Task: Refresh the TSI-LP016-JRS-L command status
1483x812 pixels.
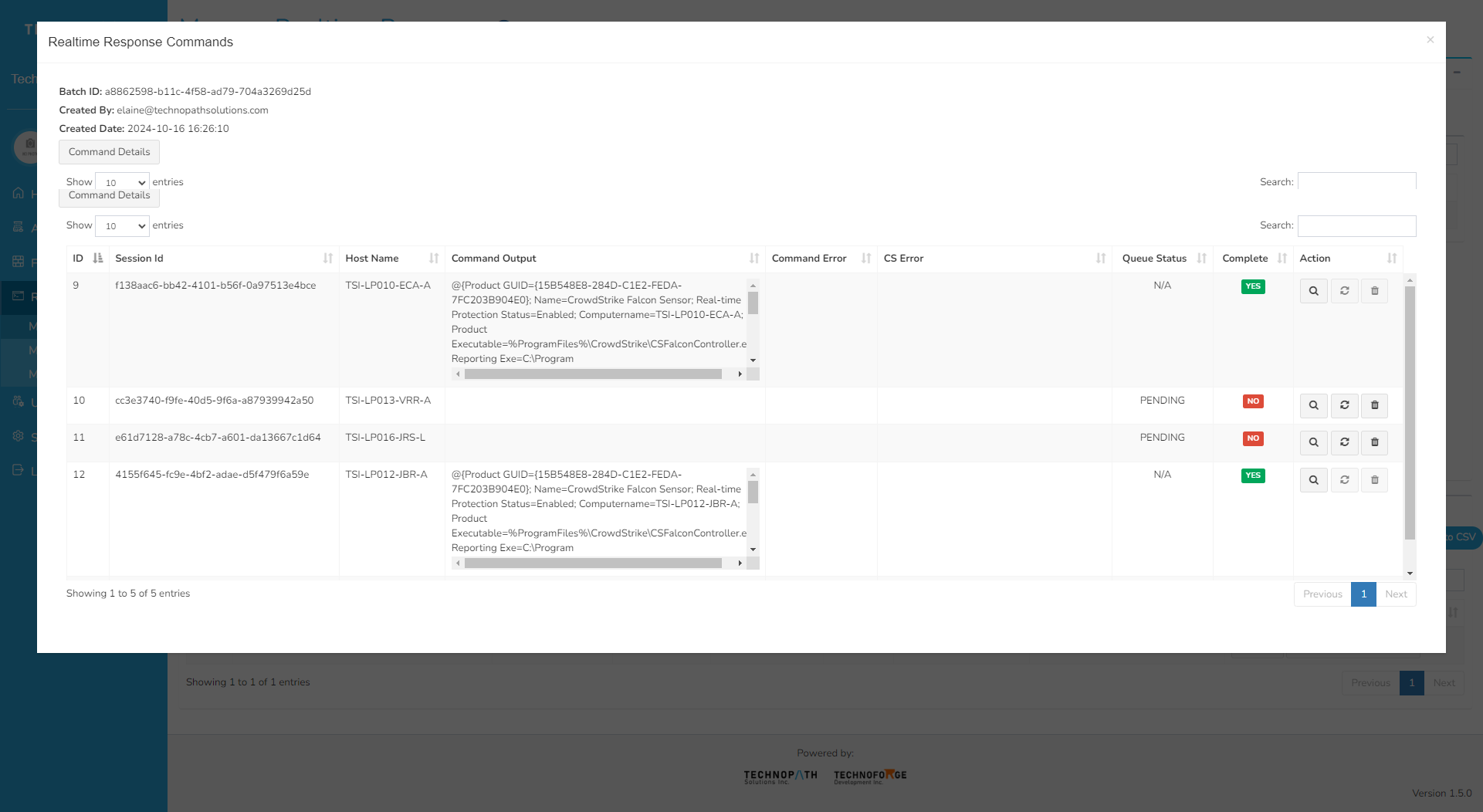Action: (1344, 442)
